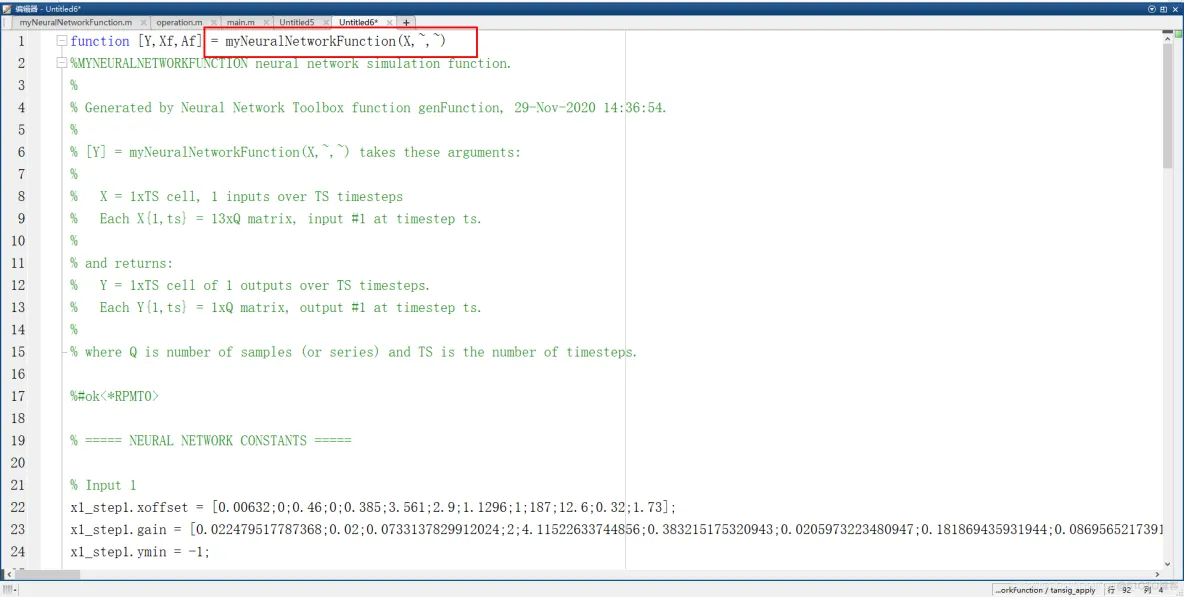Image resolution: width=1184 pixels, height=597 pixels.
Task: Click the 'function' keyword on line 1
Action: [x=100, y=42]
